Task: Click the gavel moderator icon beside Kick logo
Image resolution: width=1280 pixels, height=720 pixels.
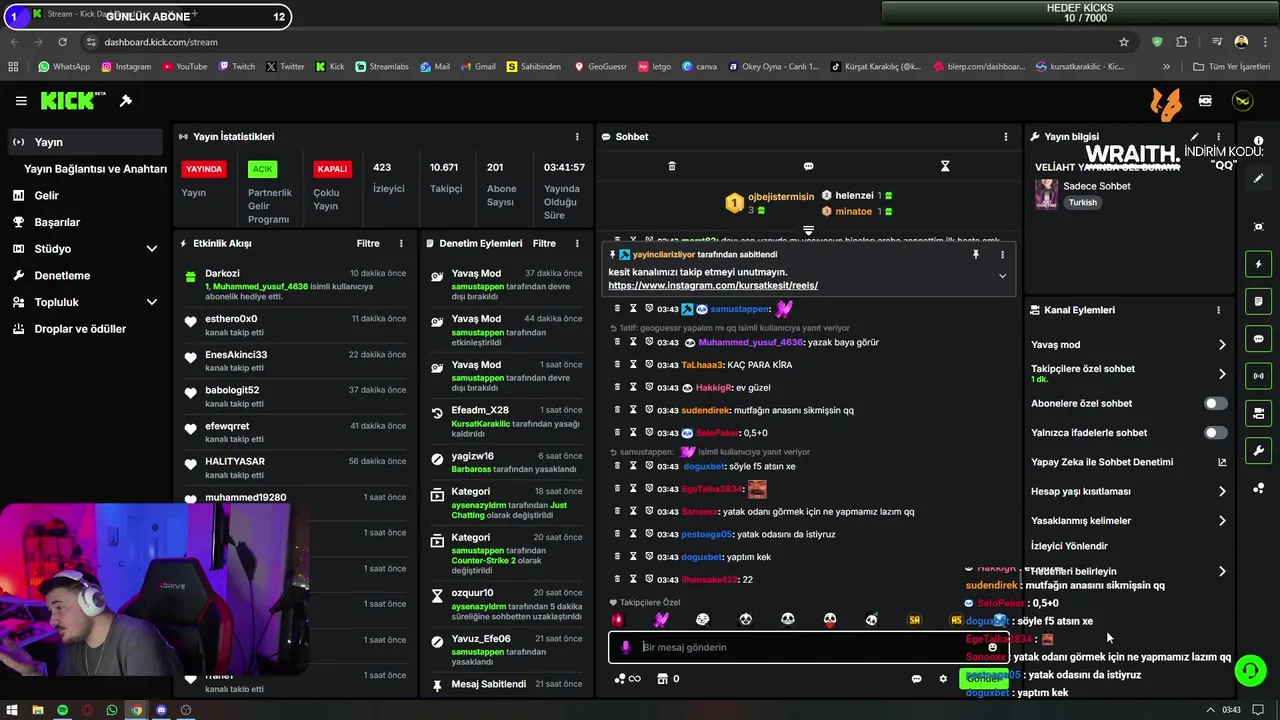Action: point(126,101)
